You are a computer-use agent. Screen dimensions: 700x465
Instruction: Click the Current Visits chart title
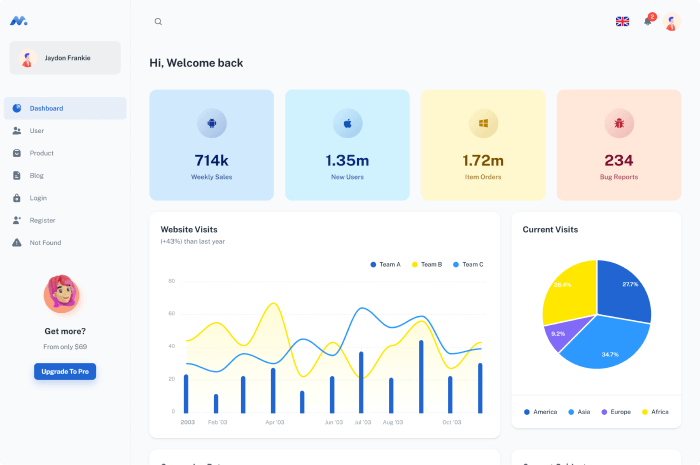coord(550,229)
